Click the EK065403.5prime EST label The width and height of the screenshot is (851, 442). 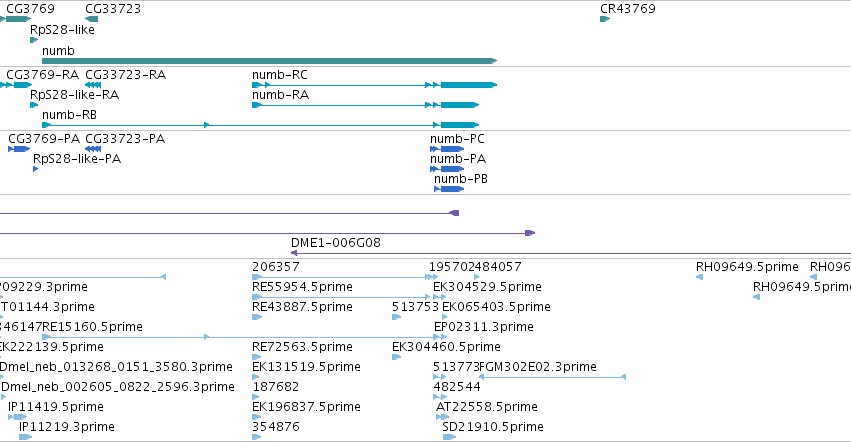pos(496,307)
